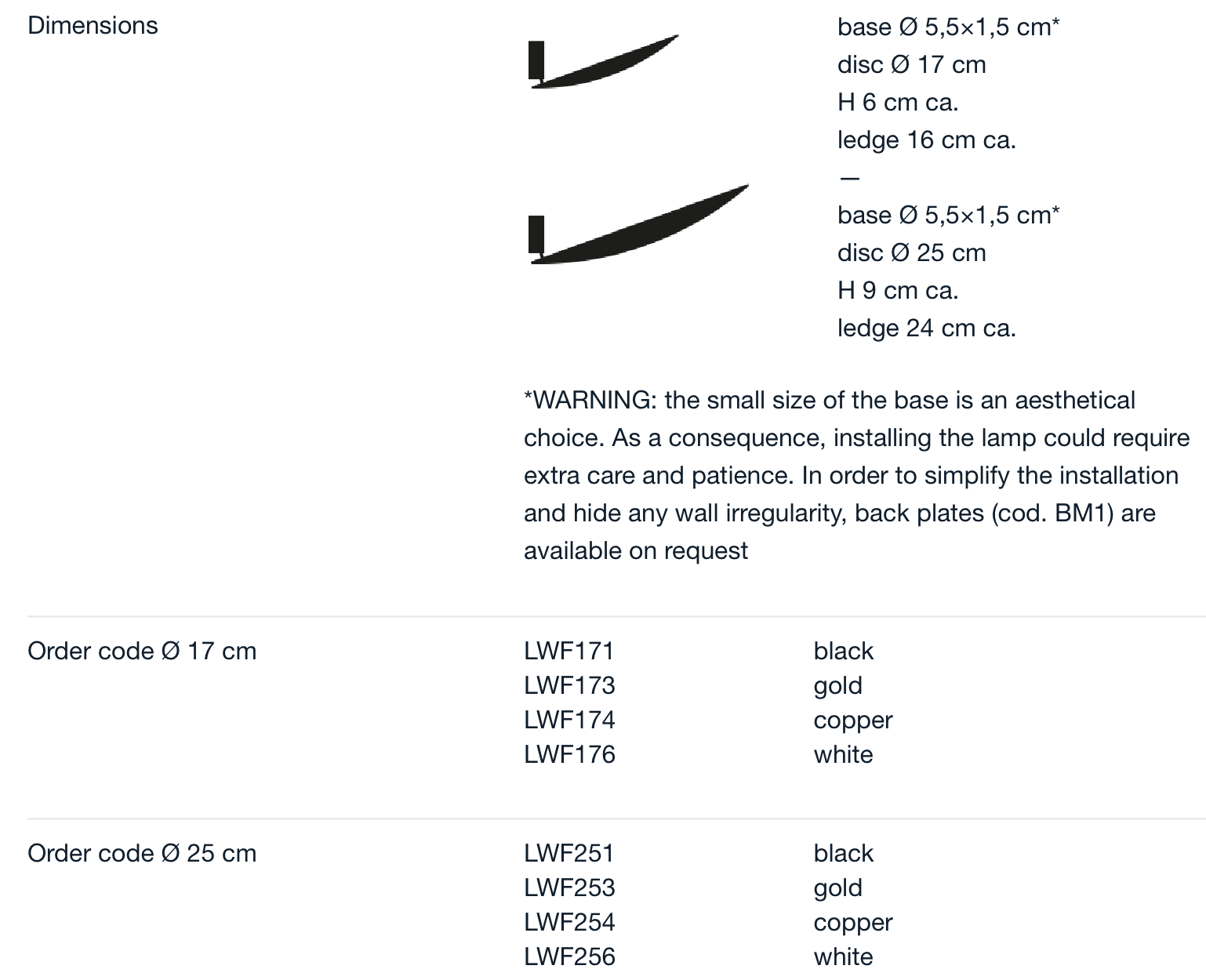This screenshot has width=1206, height=980.
Task: Select the "disc Ø 17 cm" text
Action: pos(911,64)
